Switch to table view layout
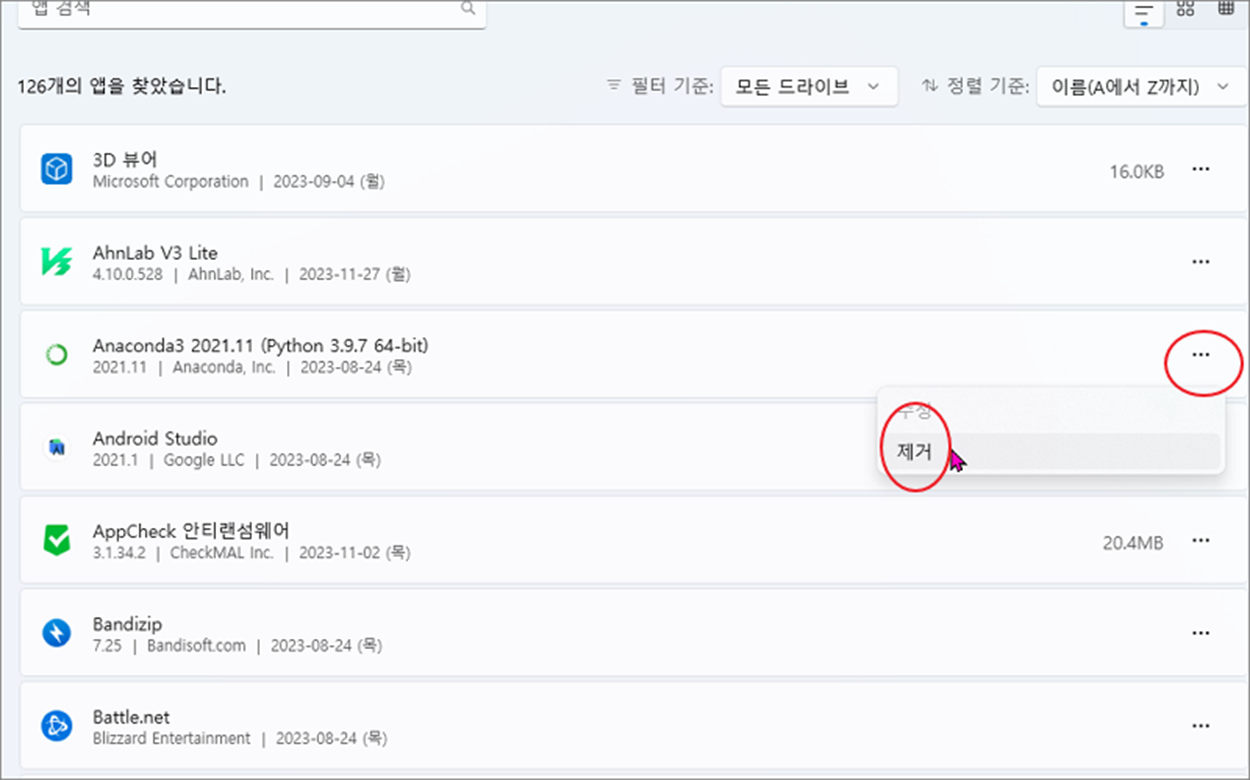Screen dimensions: 1250x780 coord(1226,9)
